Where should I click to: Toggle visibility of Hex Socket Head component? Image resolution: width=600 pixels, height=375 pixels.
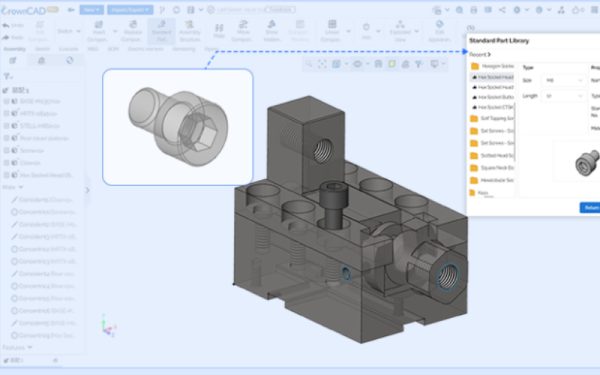[x=7, y=175]
